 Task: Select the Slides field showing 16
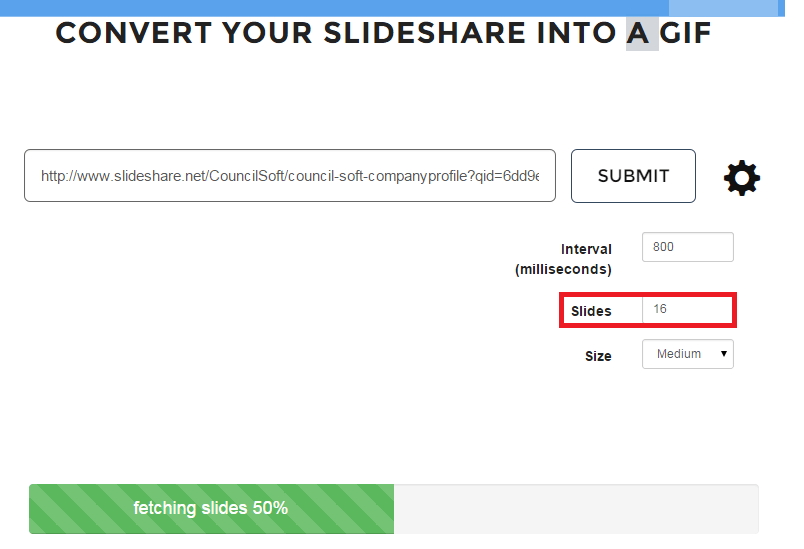(x=688, y=309)
